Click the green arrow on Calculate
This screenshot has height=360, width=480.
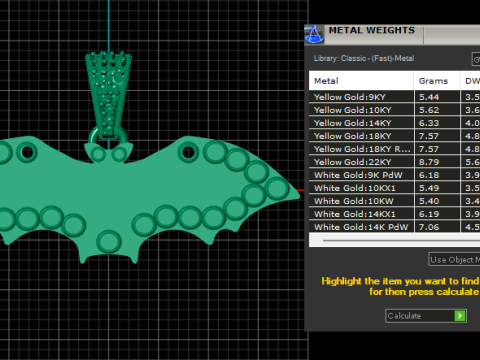460,316
